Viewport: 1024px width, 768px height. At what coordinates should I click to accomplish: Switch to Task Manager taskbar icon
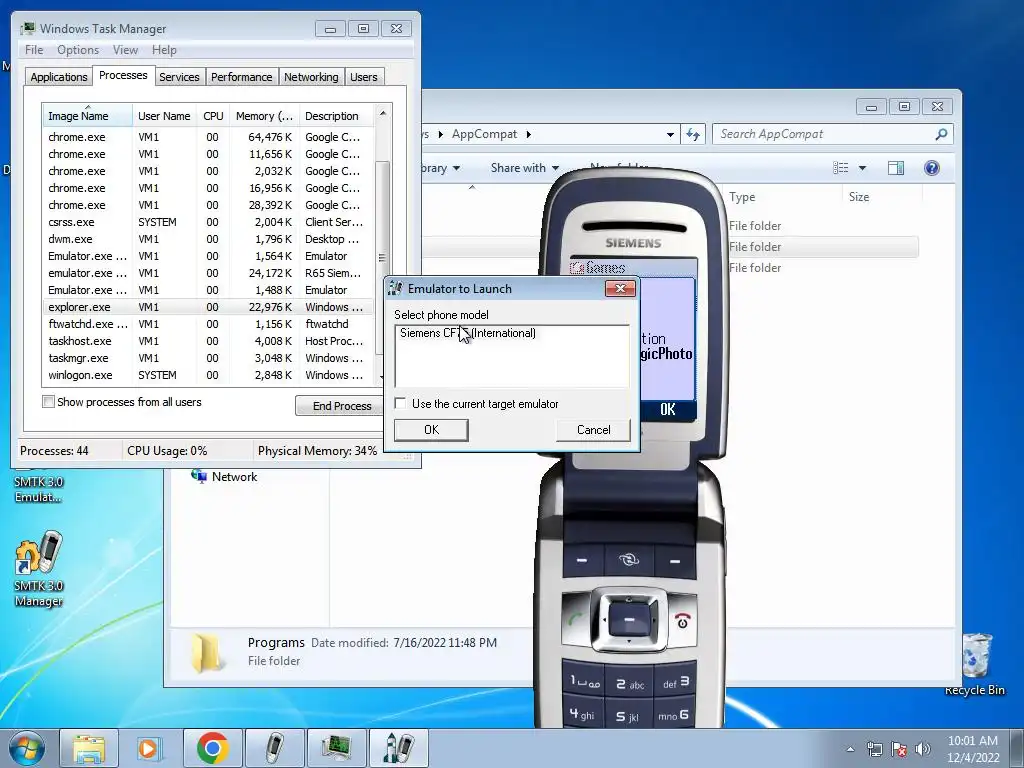(337, 748)
